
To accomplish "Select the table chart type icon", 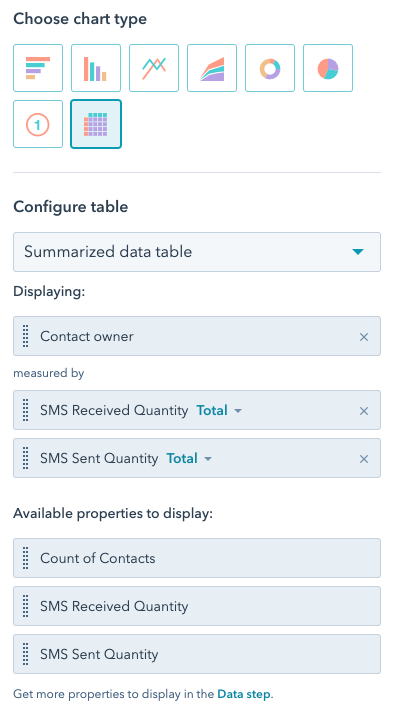I will tap(96, 124).
